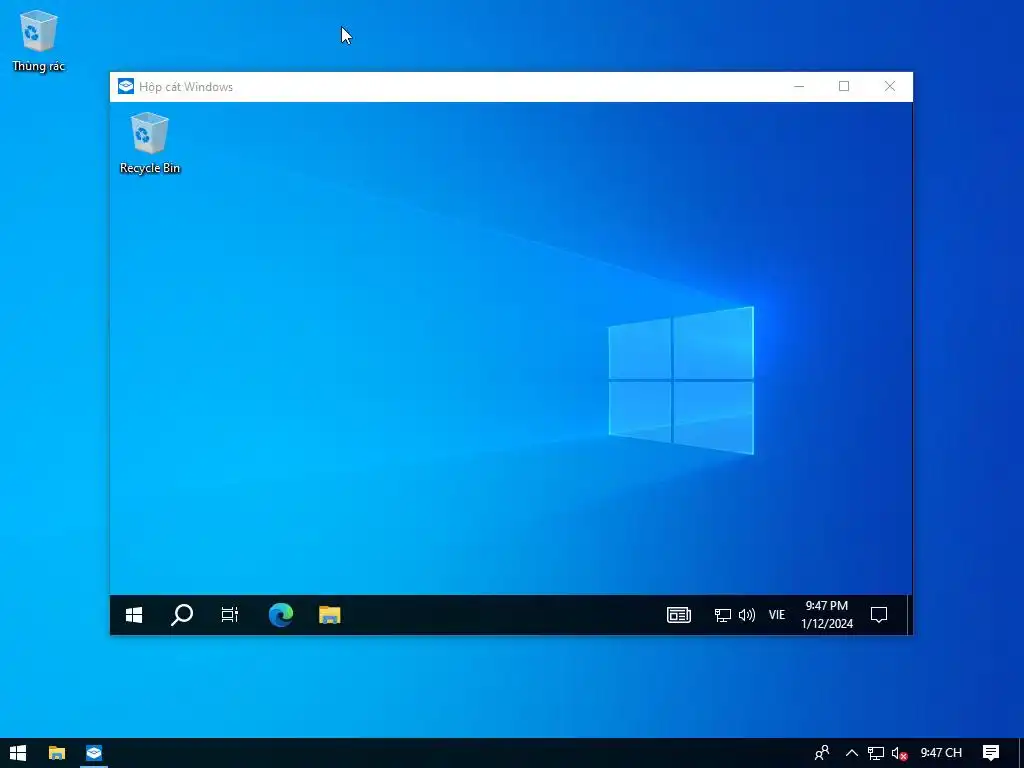Click the host Show desktop strip
Image resolution: width=1024 pixels, height=768 pixels.
point(1021,753)
